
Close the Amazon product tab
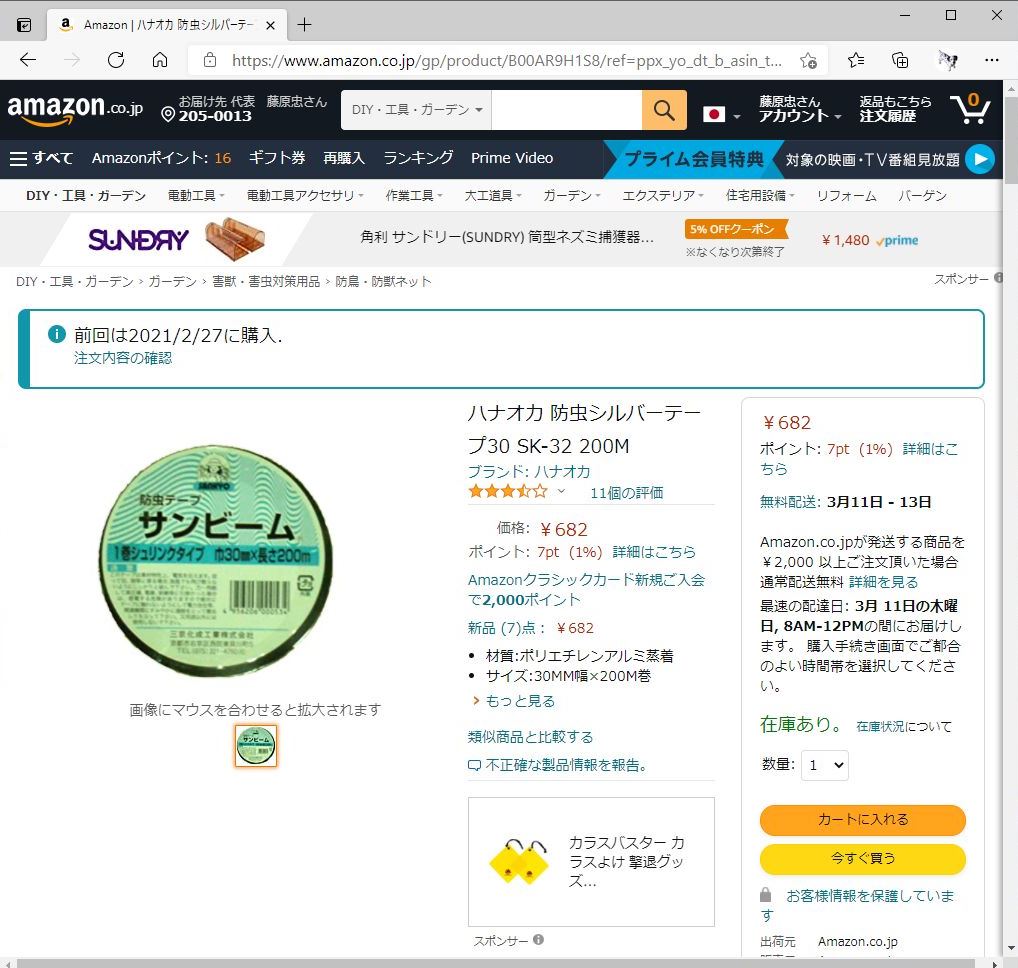(271, 25)
